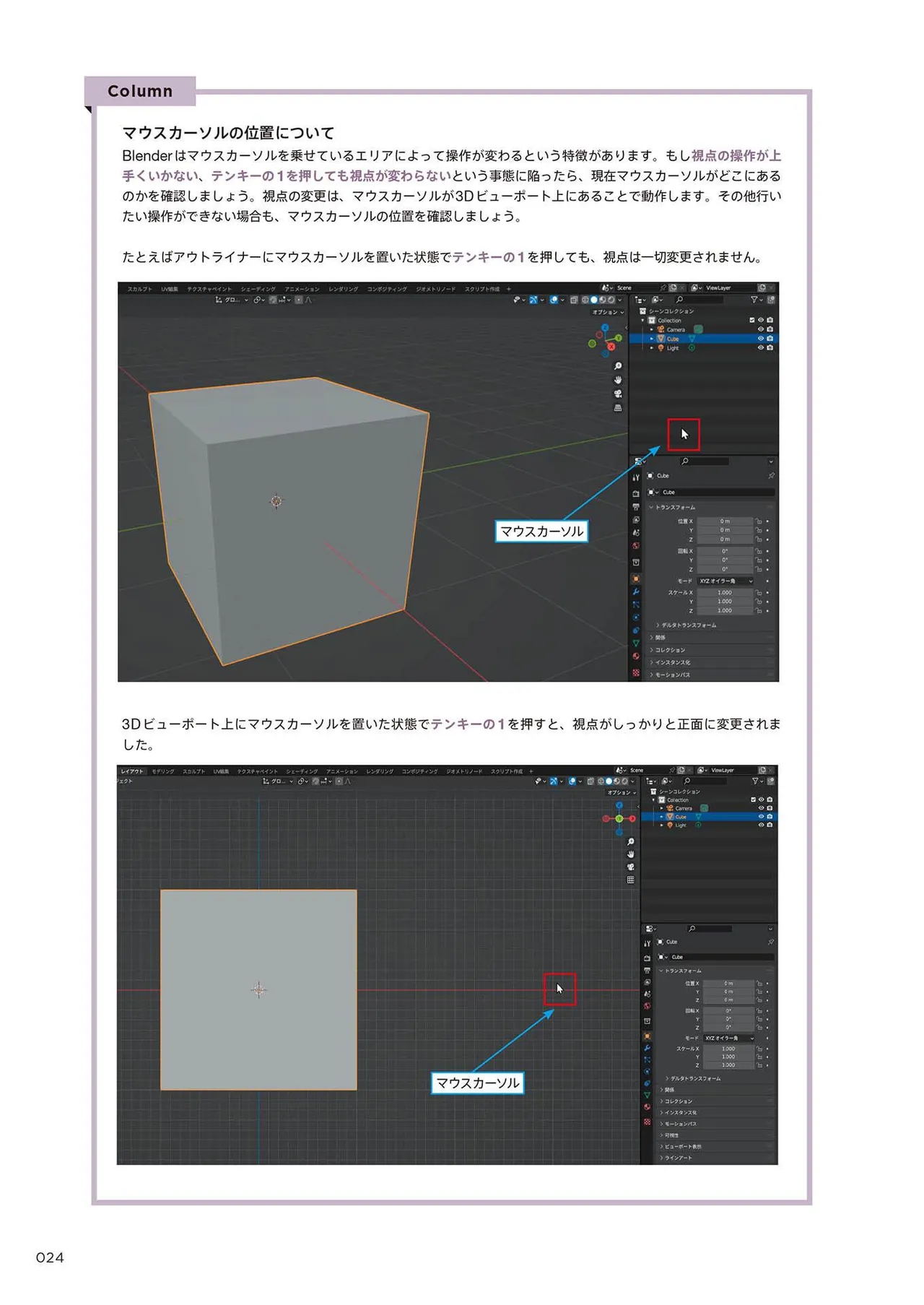The width and height of the screenshot is (924, 1305).
Task: Open Object Data green triangle tab, lower screenshot
Action: pos(647,1095)
